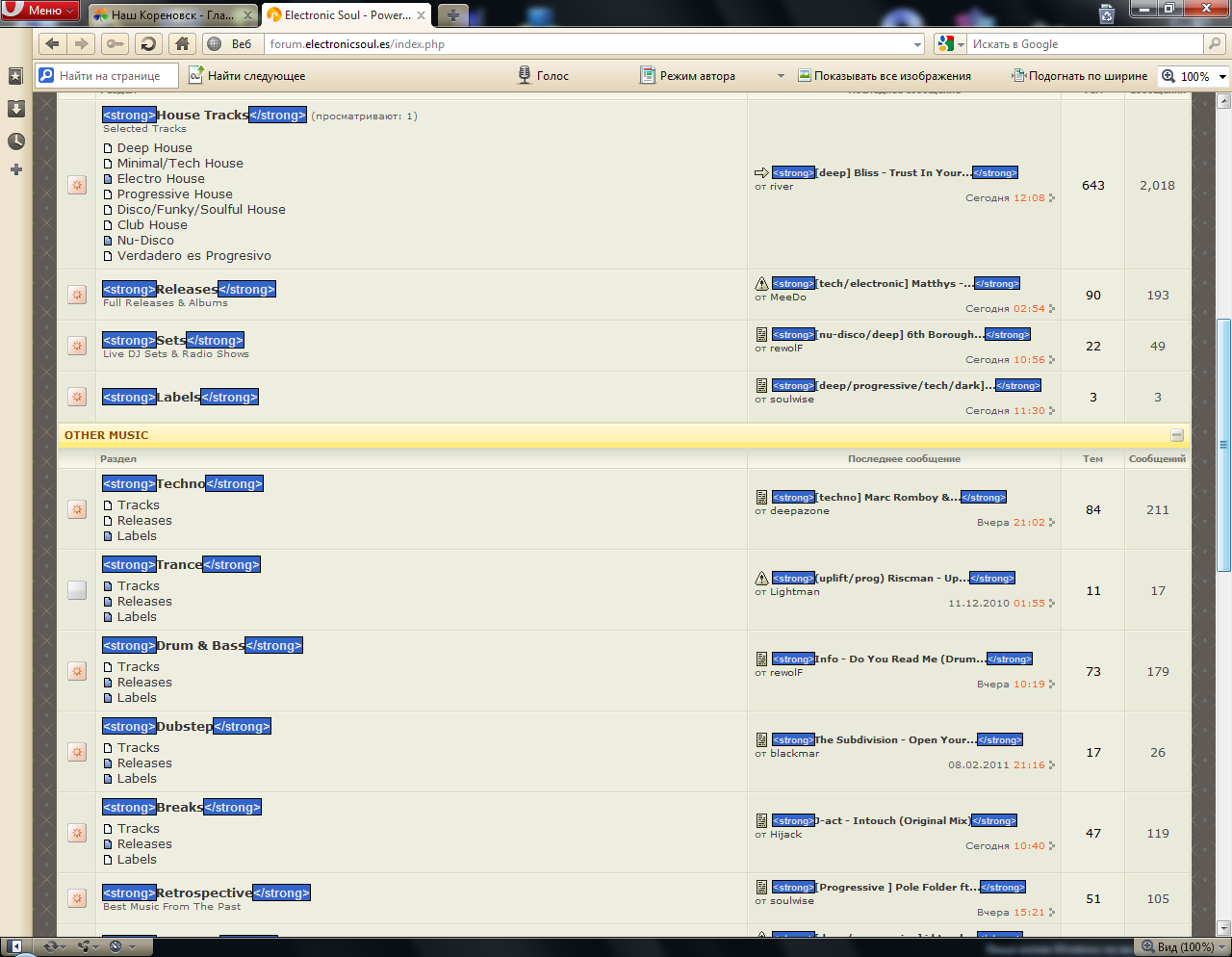Viewport: 1232px width, 957px height.
Task: Open the Opera Меню button
Action: [x=40, y=11]
